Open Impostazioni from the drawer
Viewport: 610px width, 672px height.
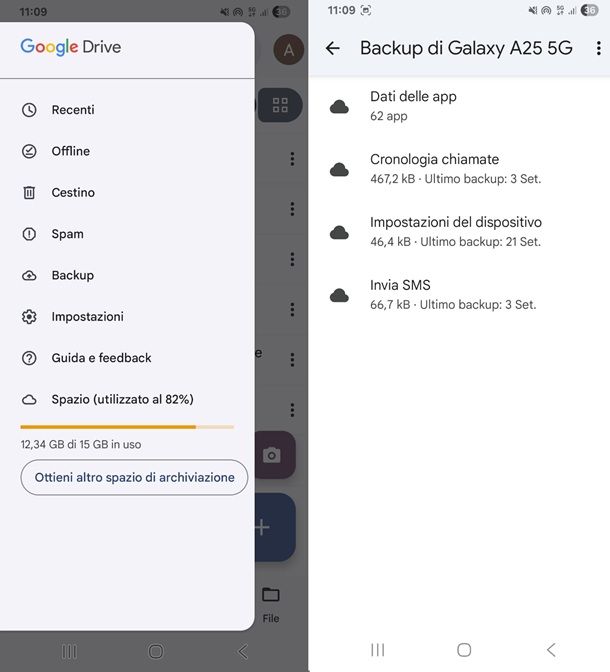point(87,316)
